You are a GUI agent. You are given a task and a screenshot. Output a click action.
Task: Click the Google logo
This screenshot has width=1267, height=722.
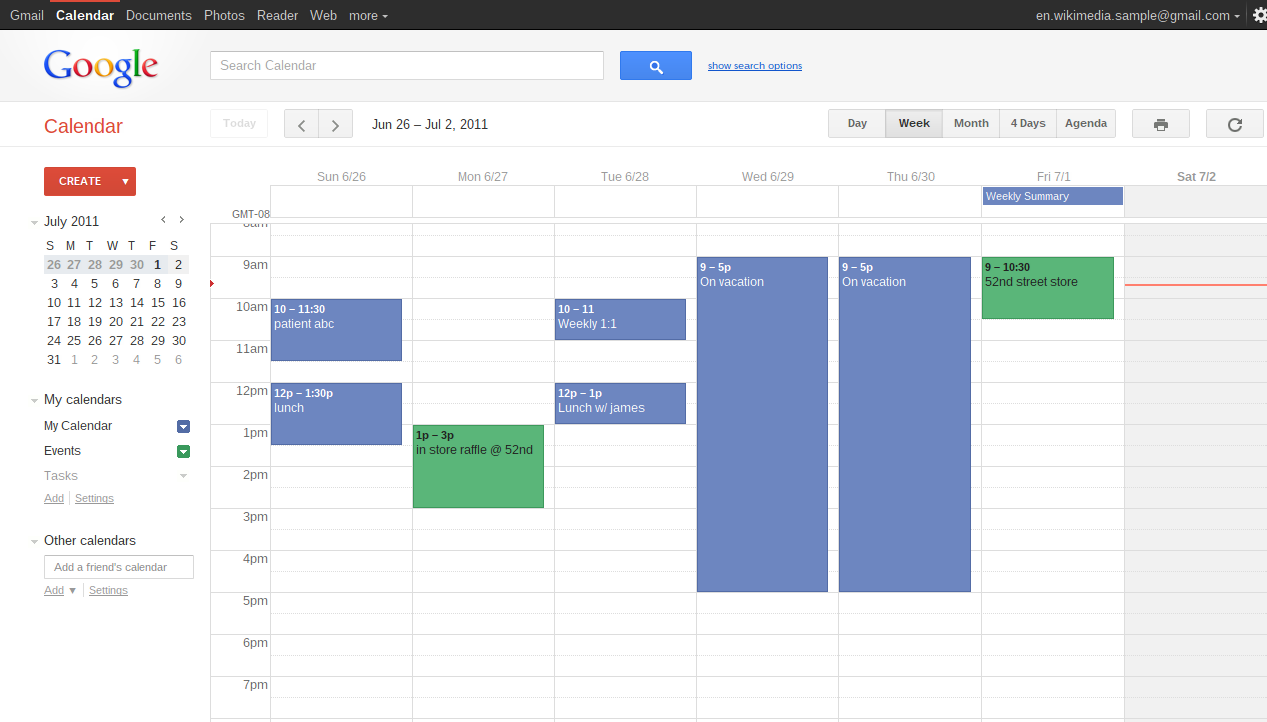100,67
